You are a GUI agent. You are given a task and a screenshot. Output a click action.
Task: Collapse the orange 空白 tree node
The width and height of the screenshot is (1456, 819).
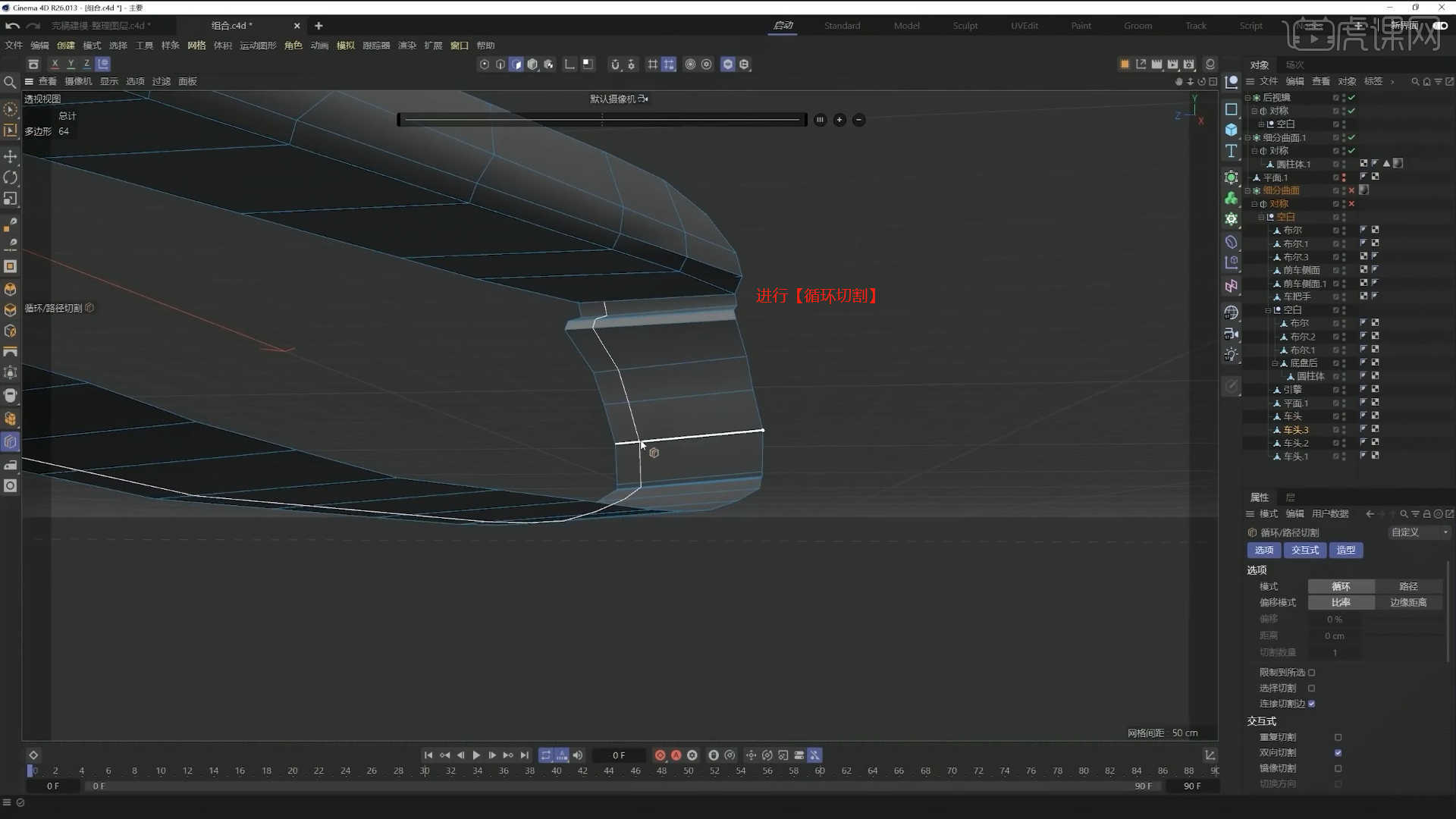coord(1261,217)
